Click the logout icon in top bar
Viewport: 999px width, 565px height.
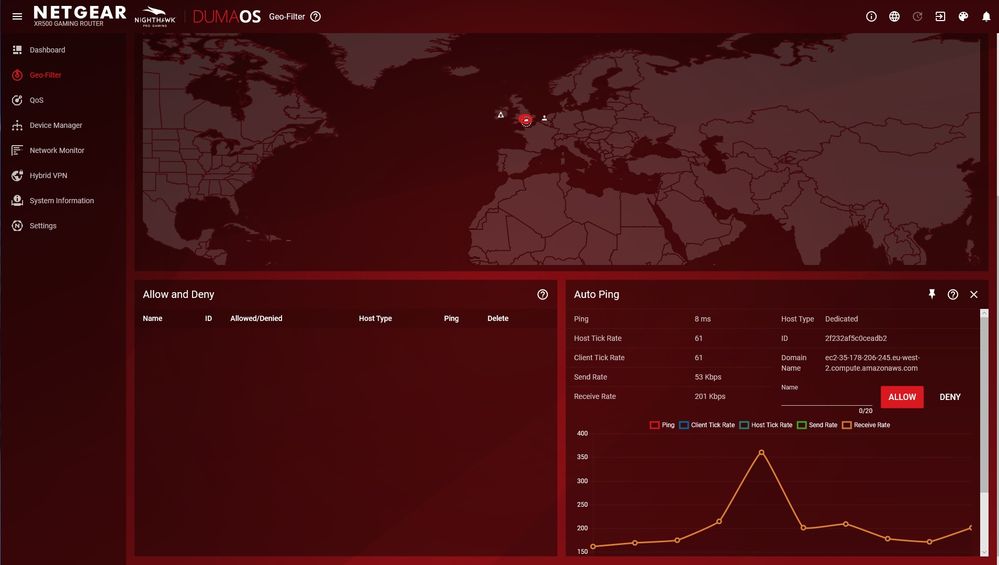click(x=940, y=16)
